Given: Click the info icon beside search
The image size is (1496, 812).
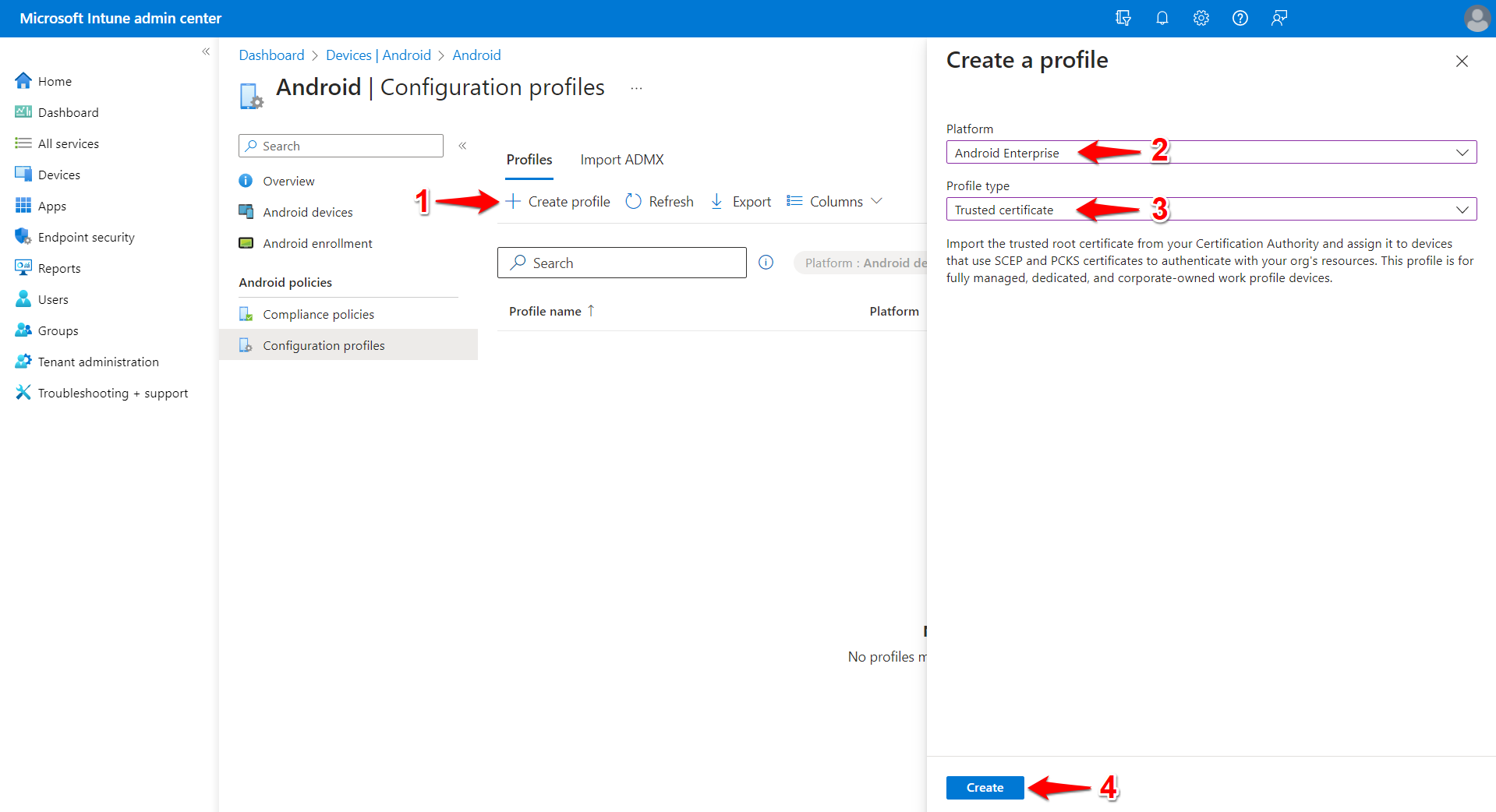Looking at the screenshot, I should click(766, 263).
